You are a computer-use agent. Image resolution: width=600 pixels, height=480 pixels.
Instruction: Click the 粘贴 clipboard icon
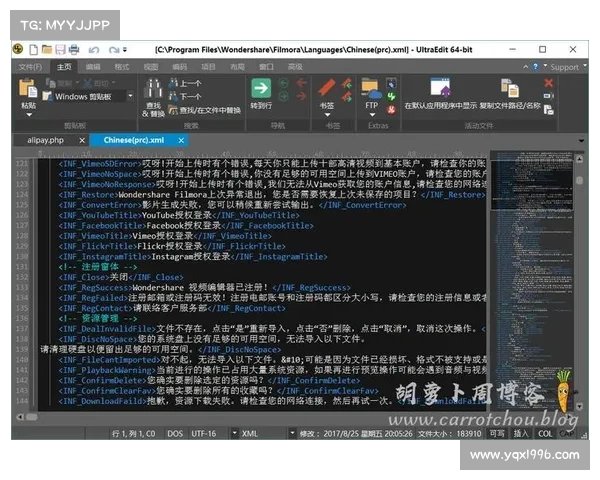pos(28,88)
